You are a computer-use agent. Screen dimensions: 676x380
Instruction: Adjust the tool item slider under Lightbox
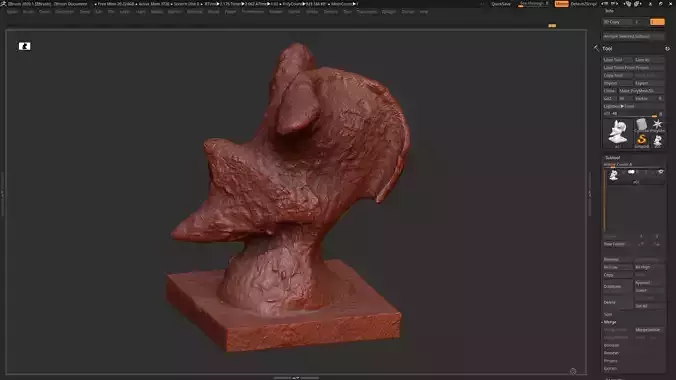coord(633,114)
